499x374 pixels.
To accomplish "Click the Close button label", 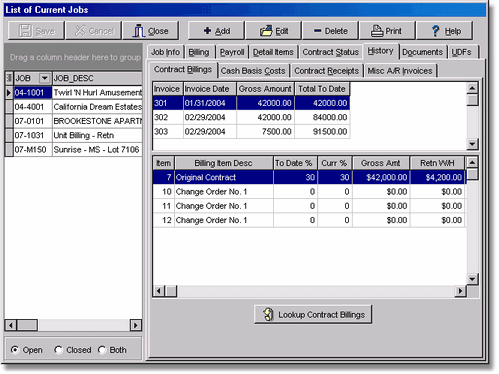I will click(158, 31).
